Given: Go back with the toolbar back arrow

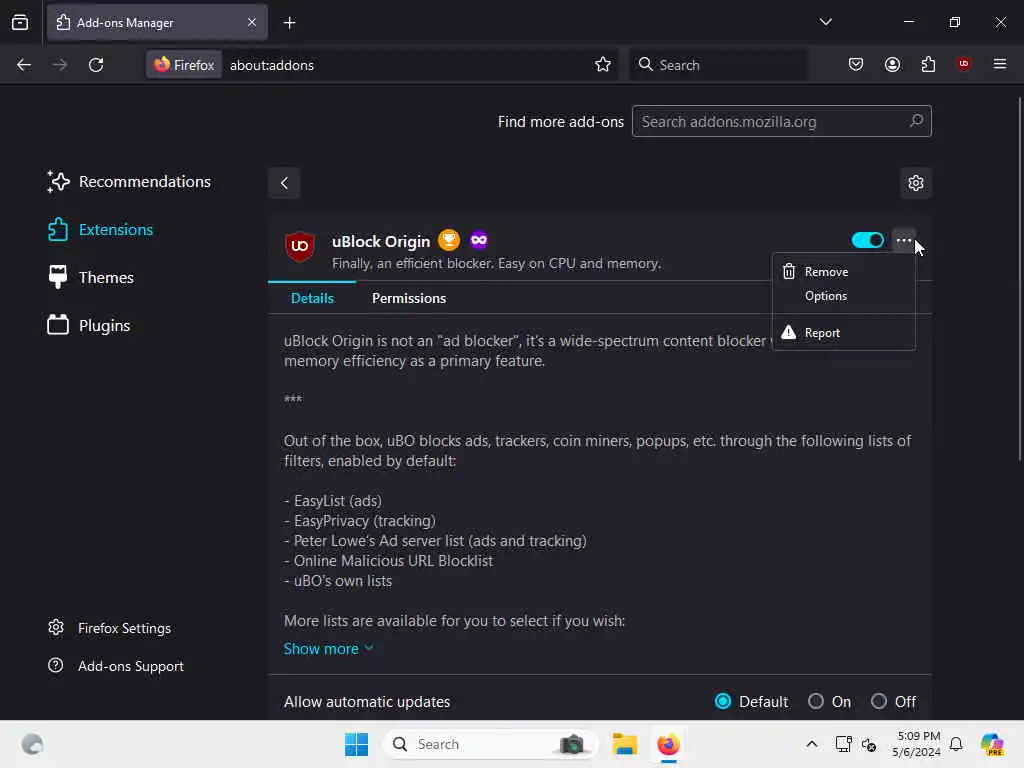Looking at the screenshot, I should pyautogui.click(x=24, y=65).
